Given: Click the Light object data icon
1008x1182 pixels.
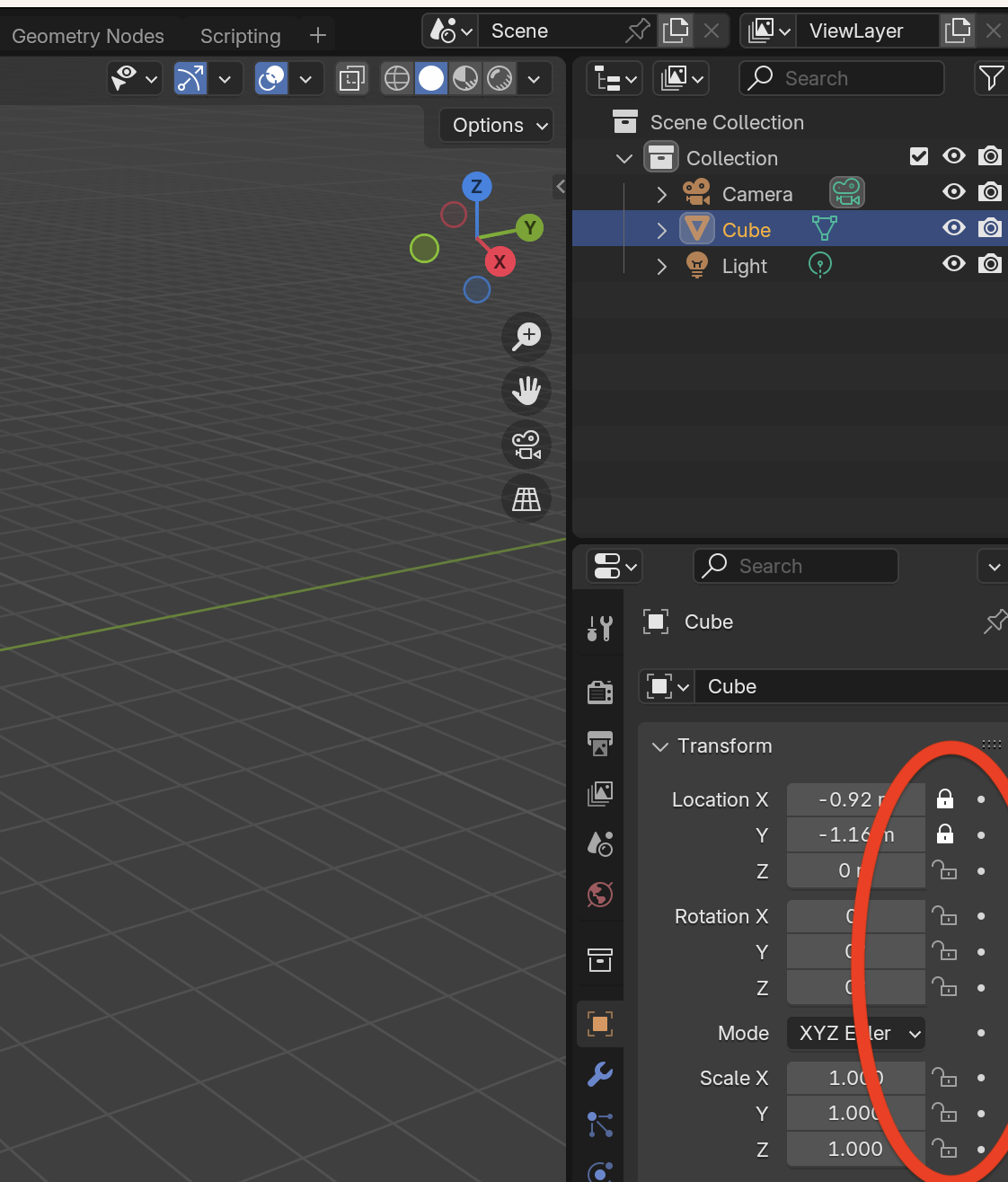Looking at the screenshot, I should (x=820, y=265).
